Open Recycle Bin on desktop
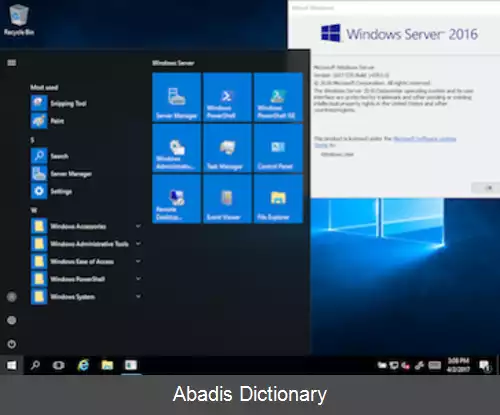Screen dimensions: 500x415 [19, 19]
